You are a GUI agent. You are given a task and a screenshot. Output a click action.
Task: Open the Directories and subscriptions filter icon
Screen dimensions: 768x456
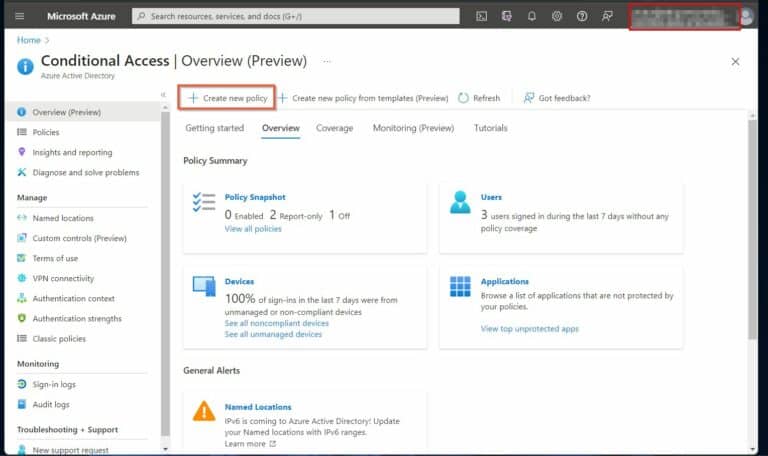(x=506, y=16)
